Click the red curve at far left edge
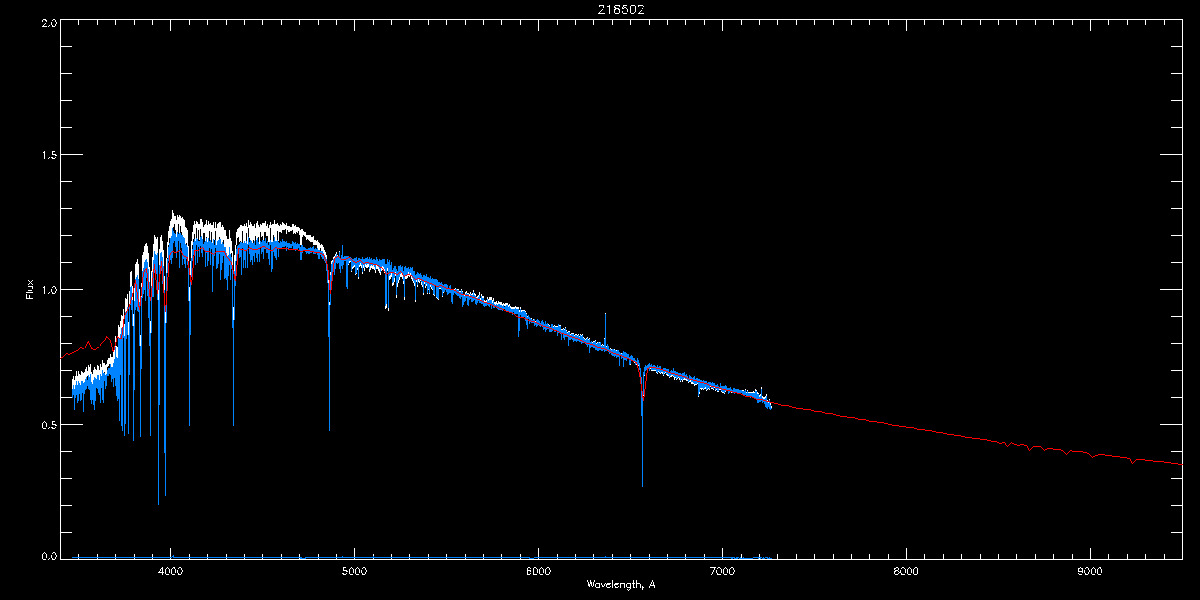 pos(65,355)
